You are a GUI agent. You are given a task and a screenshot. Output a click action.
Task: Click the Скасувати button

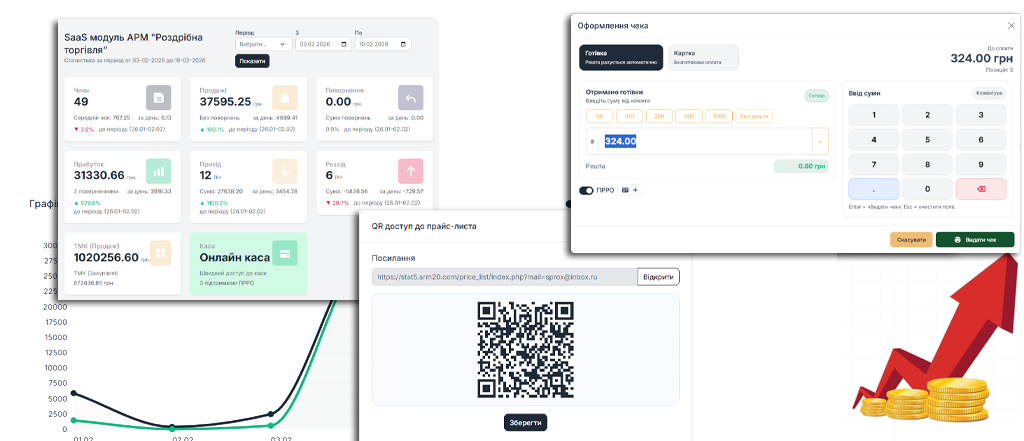[911, 240]
